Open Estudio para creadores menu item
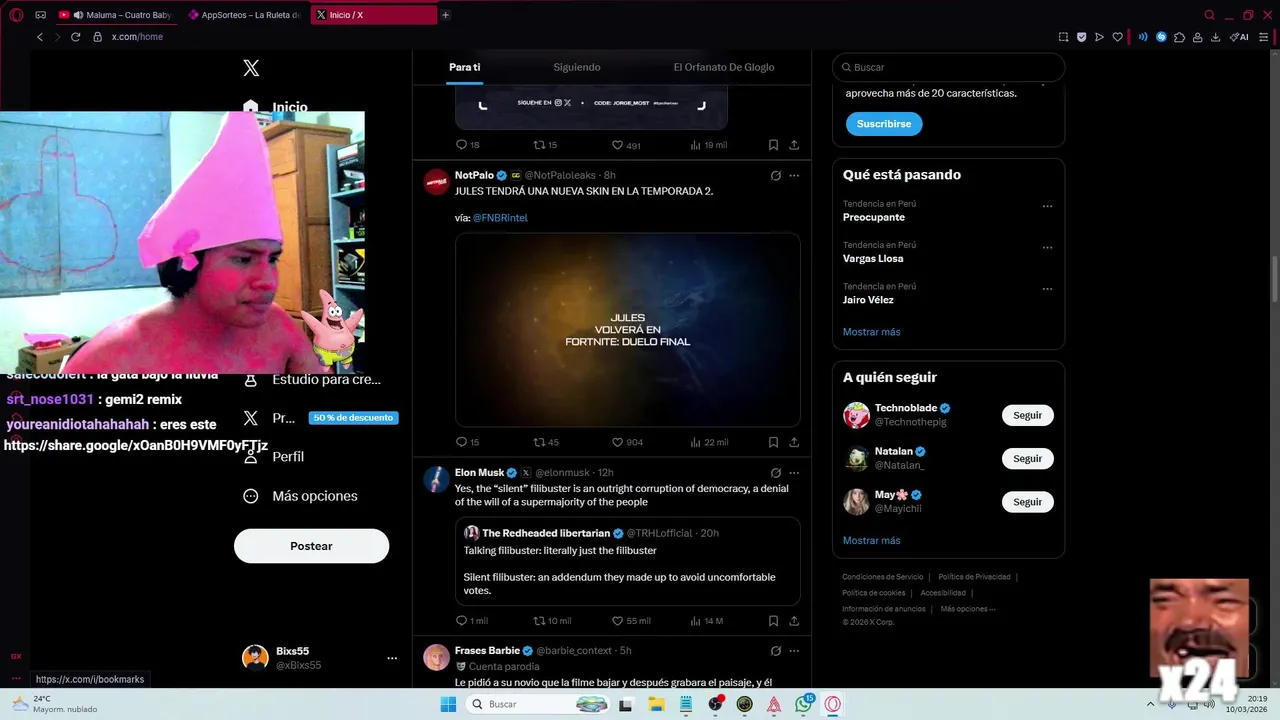 click(x=313, y=380)
